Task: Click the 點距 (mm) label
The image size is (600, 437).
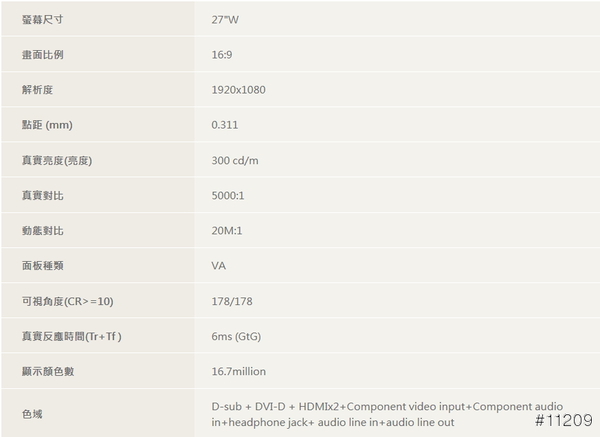Action: 47,125
